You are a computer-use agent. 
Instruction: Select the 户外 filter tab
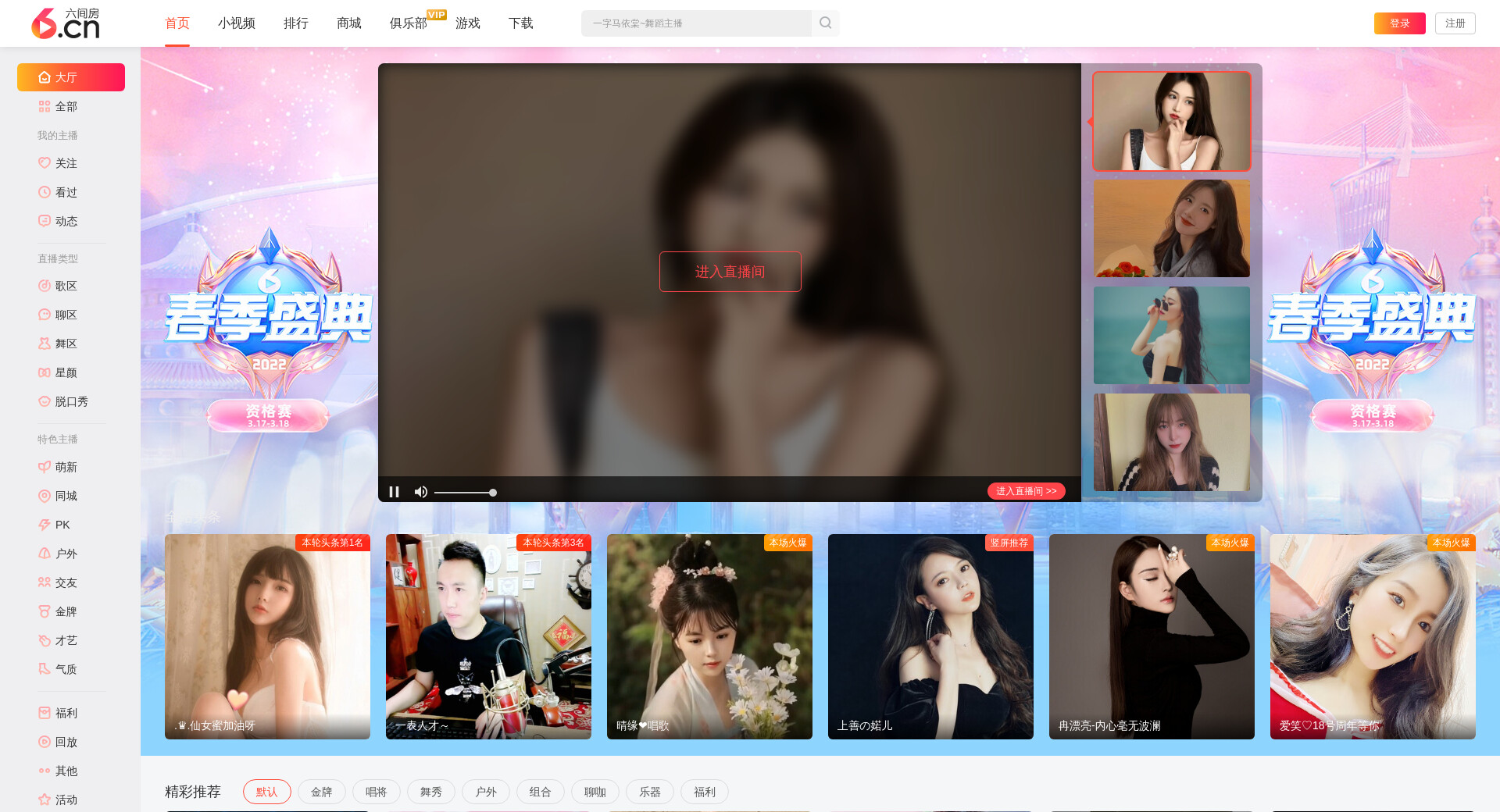pyautogui.click(x=486, y=792)
